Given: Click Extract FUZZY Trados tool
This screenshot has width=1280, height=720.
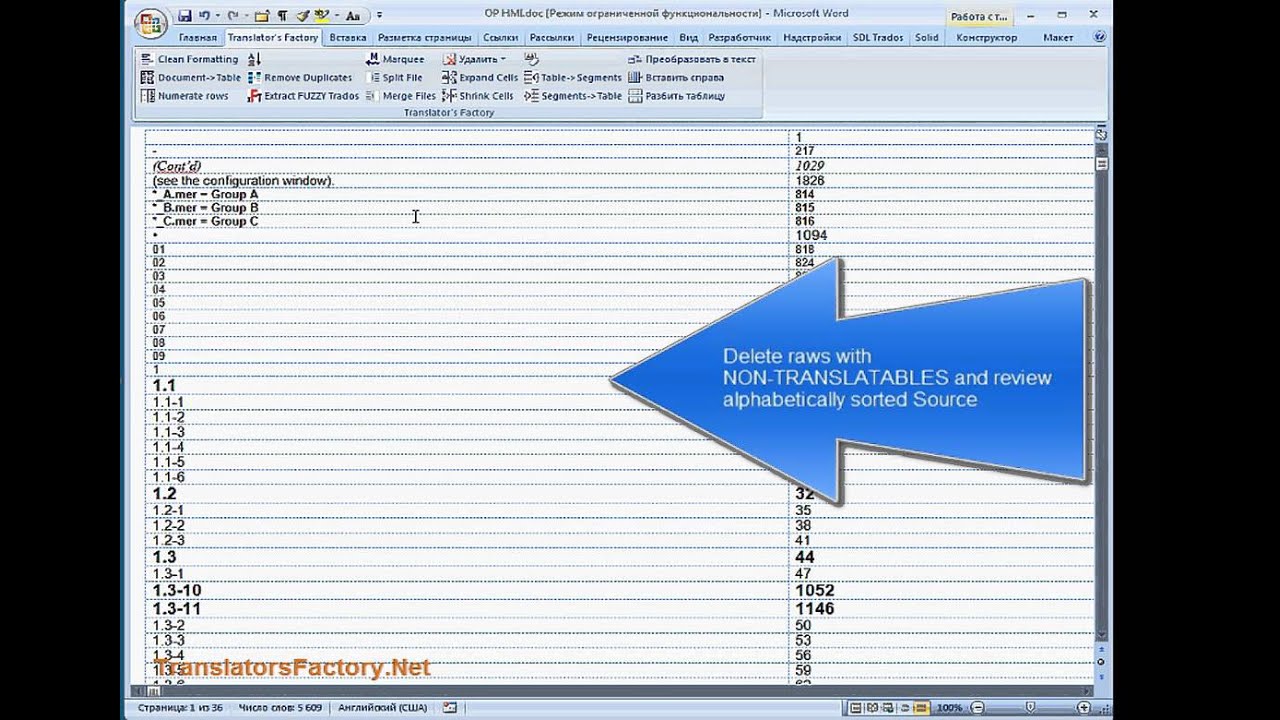Looking at the screenshot, I should click(303, 96).
